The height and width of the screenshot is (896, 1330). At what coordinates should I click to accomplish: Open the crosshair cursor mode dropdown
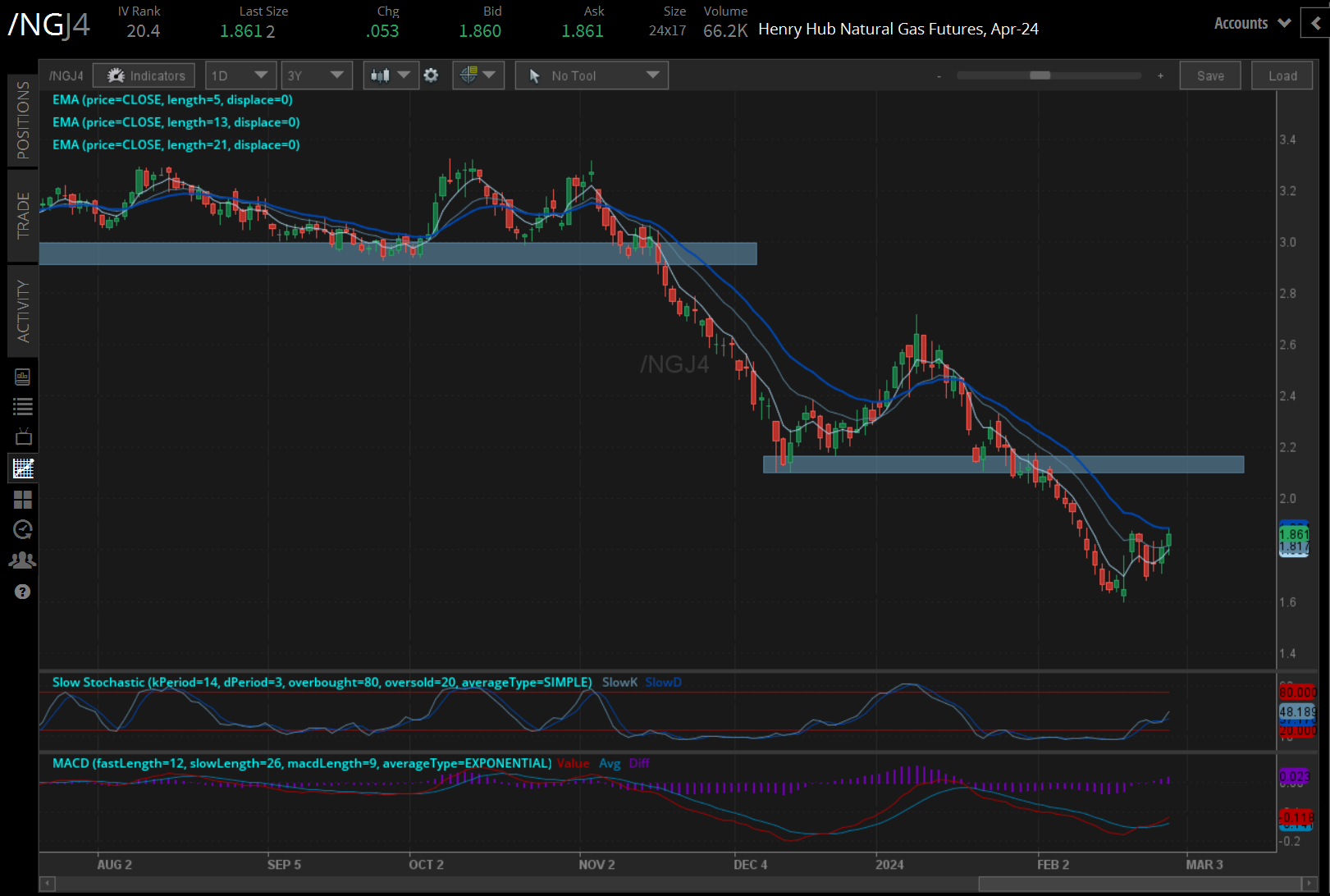[478, 75]
